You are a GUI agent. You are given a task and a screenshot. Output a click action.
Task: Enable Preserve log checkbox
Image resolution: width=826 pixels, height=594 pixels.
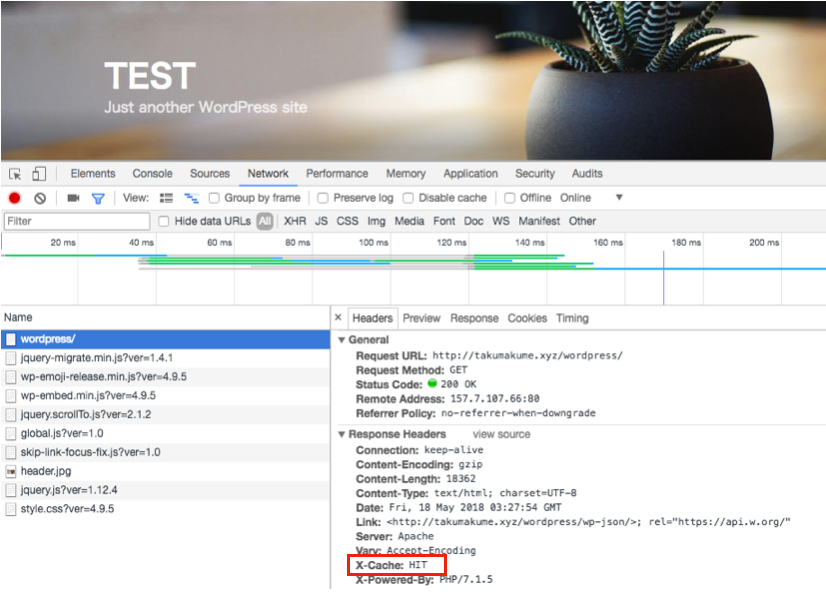323,198
